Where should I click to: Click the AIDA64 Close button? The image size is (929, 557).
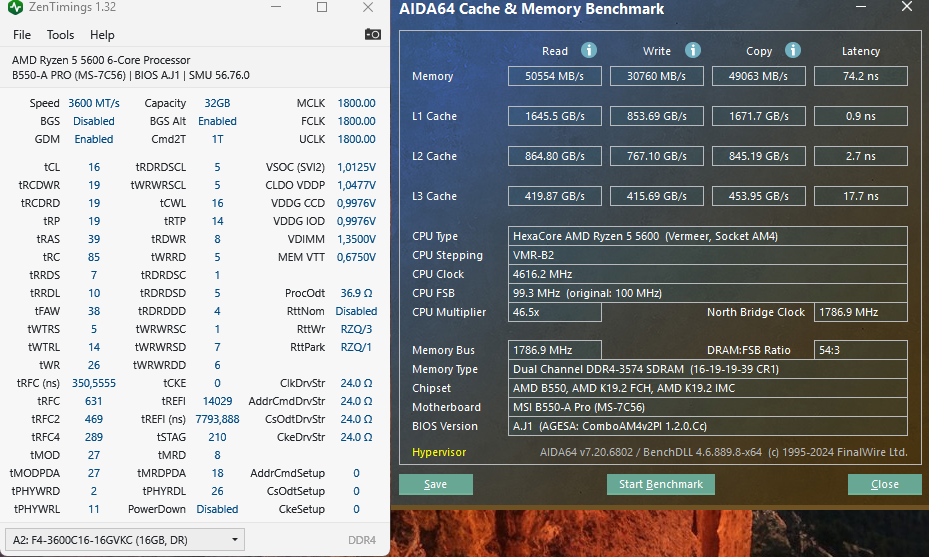tap(885, 484)
